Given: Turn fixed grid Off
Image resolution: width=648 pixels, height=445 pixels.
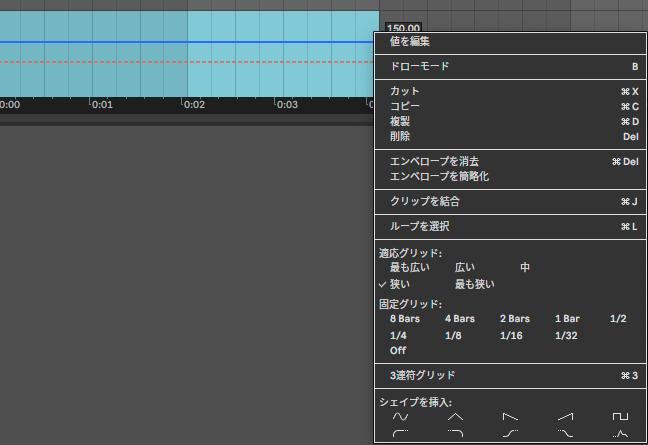Looking at the screenshot, I should point(398,350).
